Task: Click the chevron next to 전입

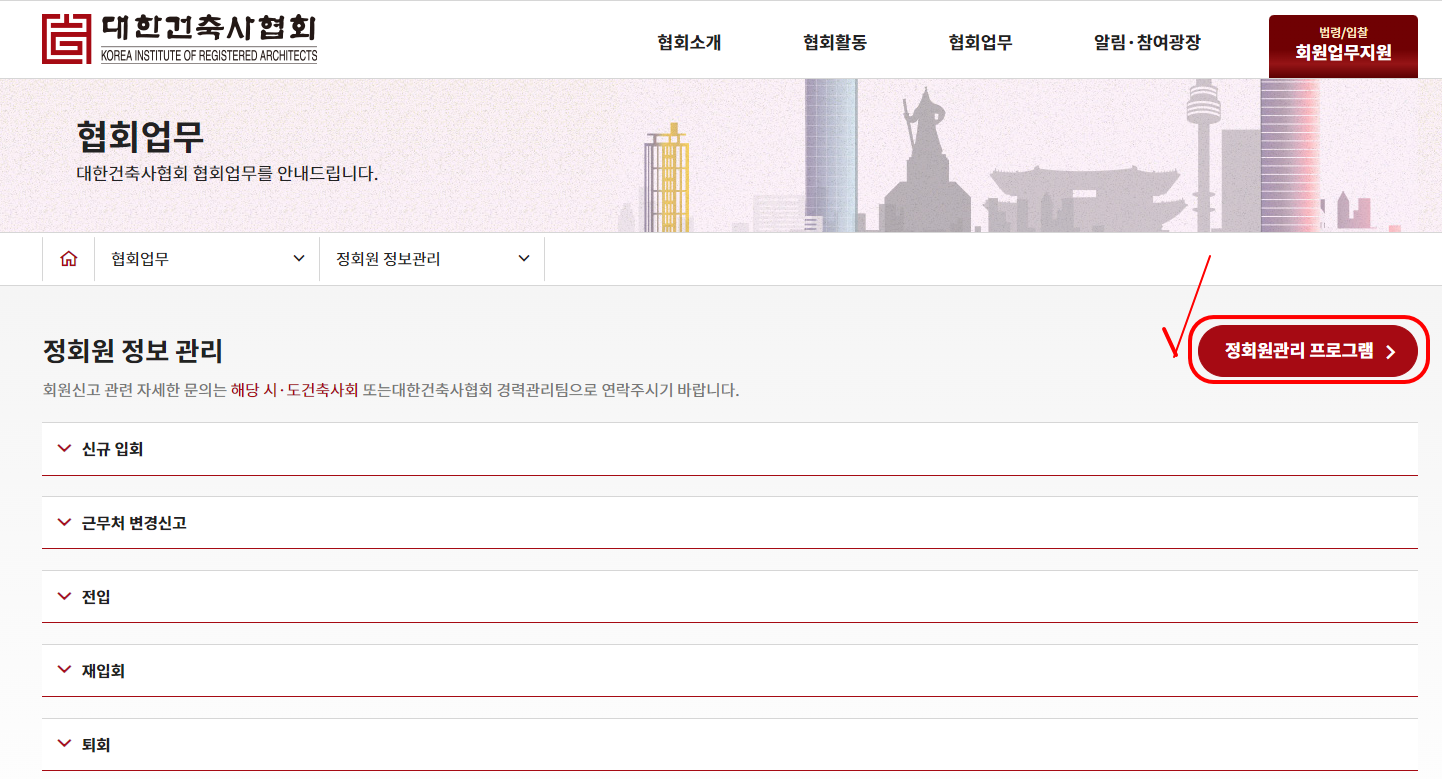Action: [62, 596]
